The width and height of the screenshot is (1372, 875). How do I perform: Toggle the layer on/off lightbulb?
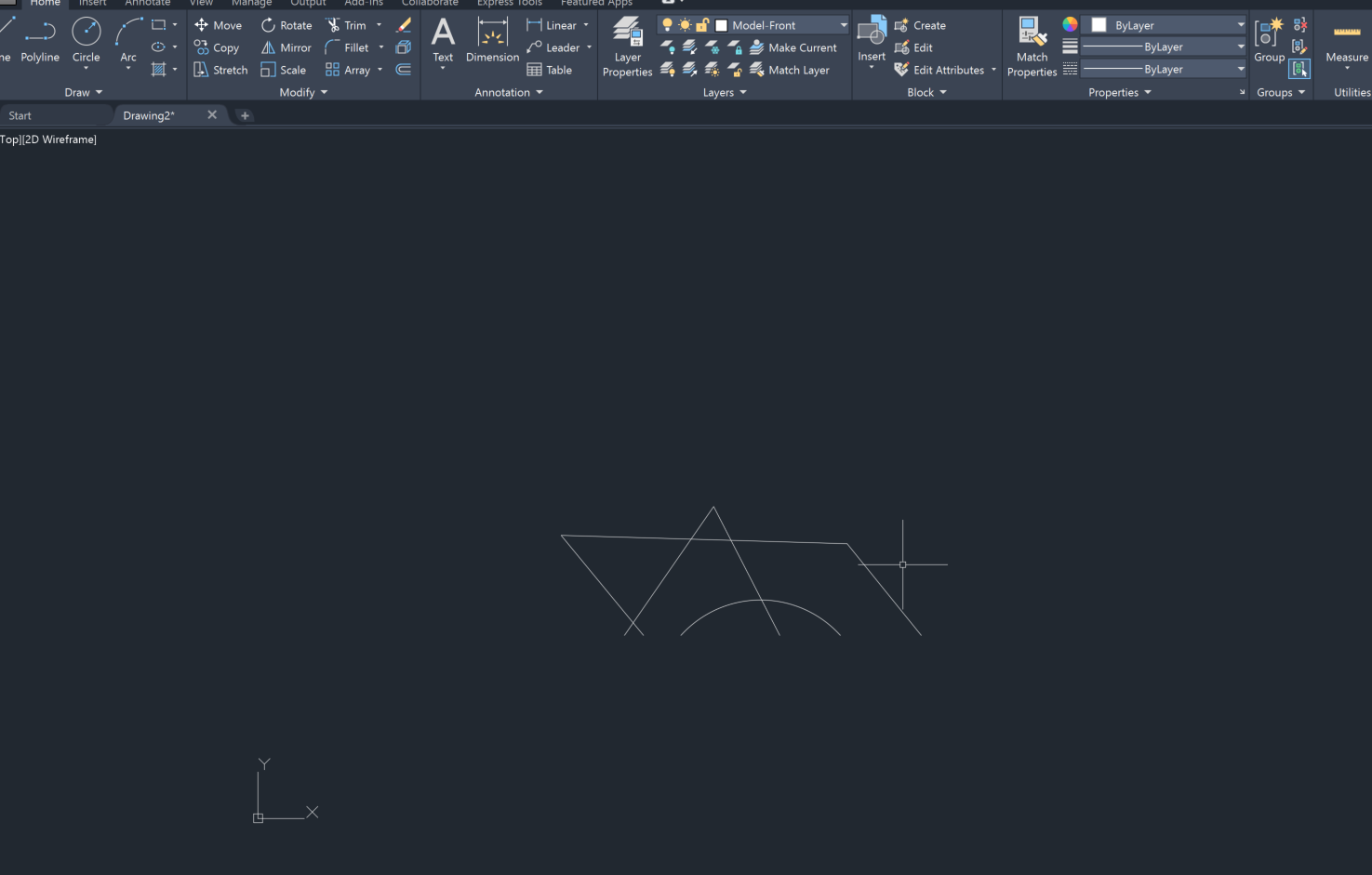click(667, 25)
